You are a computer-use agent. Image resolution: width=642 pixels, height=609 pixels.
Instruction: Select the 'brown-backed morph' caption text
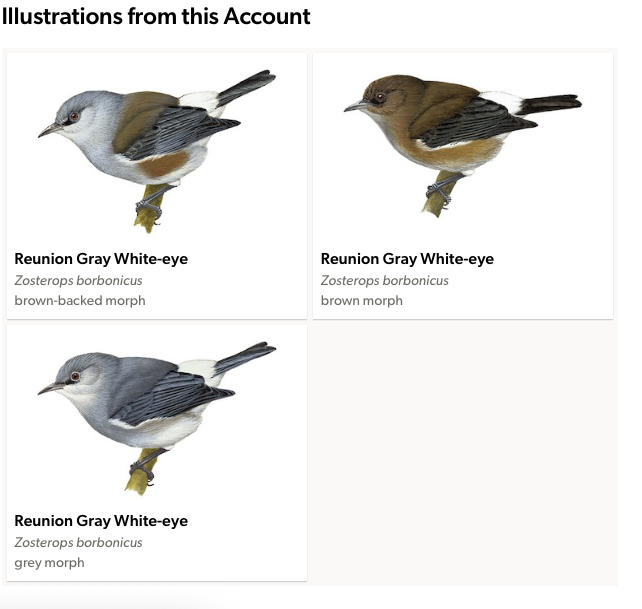[x=80, y=301]
